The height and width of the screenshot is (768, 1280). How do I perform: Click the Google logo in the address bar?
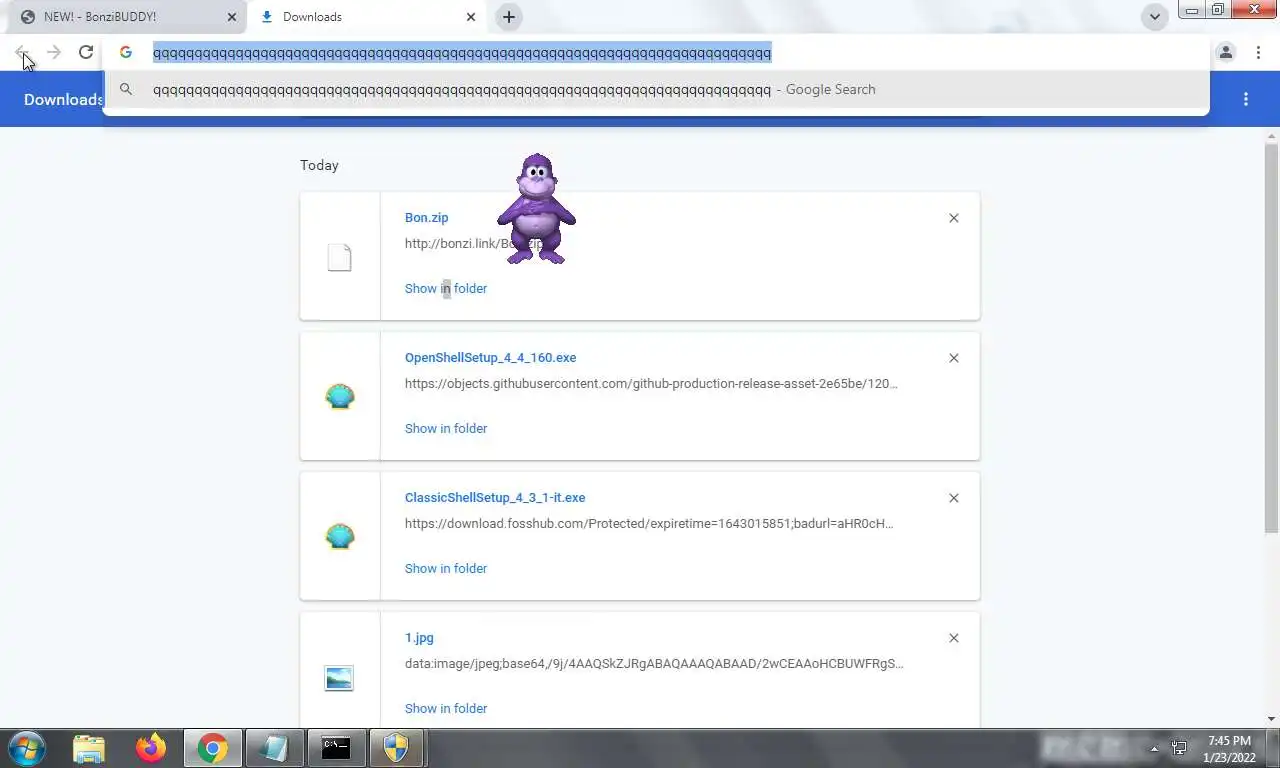pos(126,53)
